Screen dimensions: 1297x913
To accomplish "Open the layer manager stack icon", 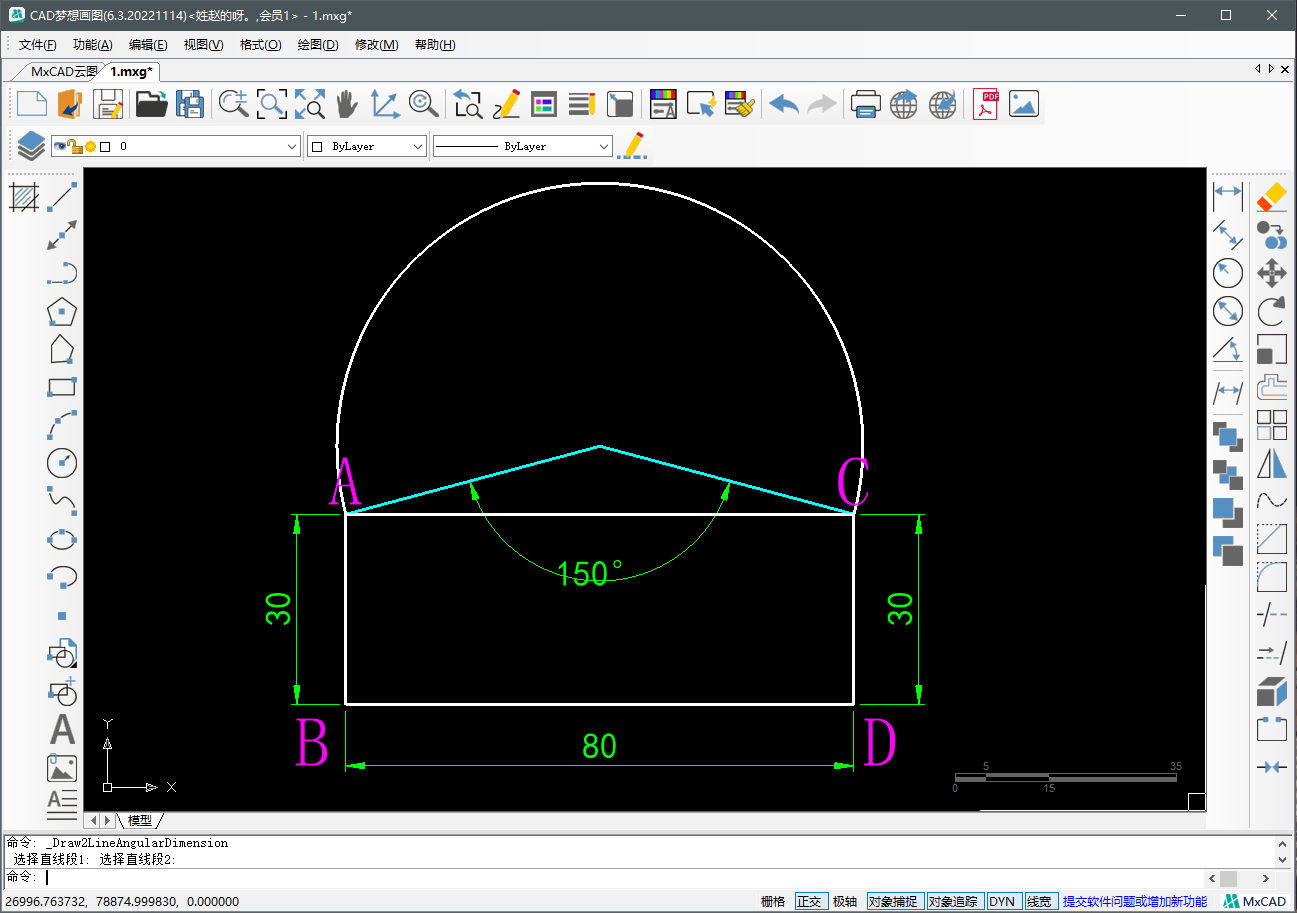I will pos(32,146).
